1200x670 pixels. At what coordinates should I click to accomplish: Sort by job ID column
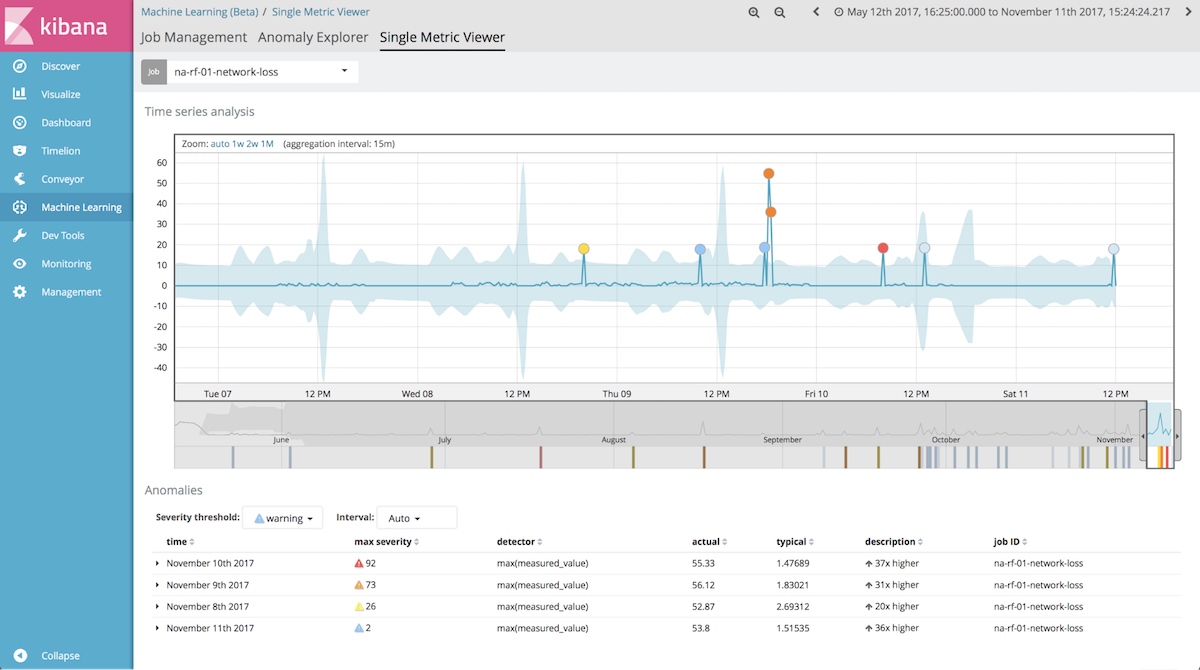coord(1012,541)
